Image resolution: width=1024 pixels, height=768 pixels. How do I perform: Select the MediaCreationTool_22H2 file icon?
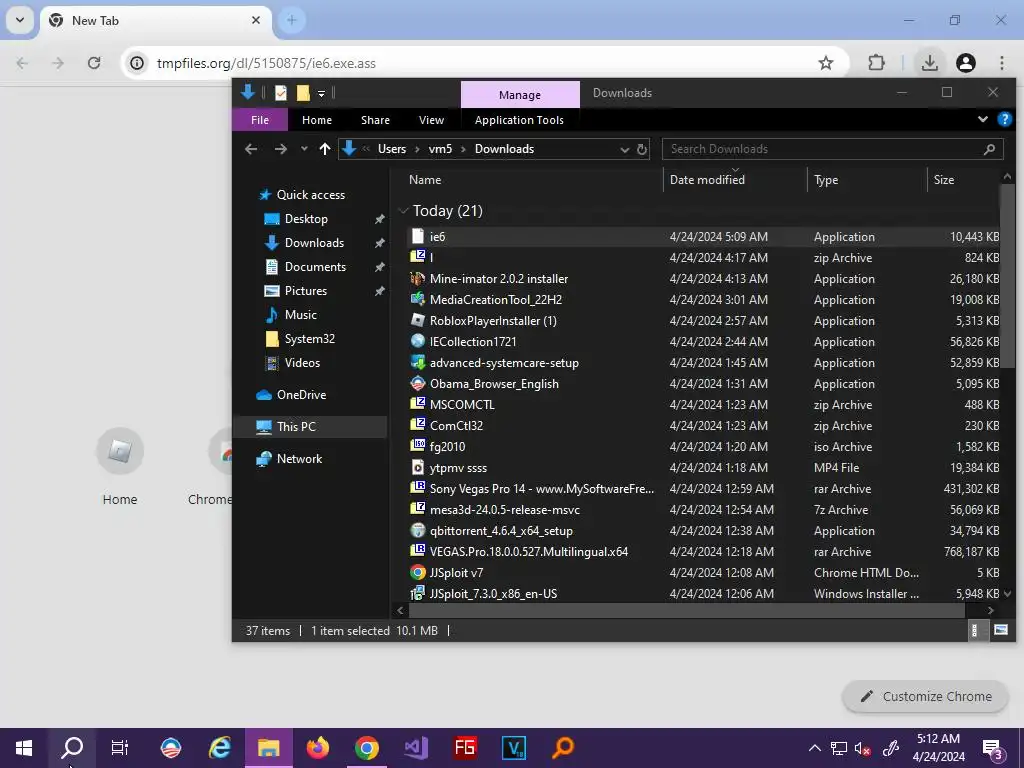(x=418, y=299)
